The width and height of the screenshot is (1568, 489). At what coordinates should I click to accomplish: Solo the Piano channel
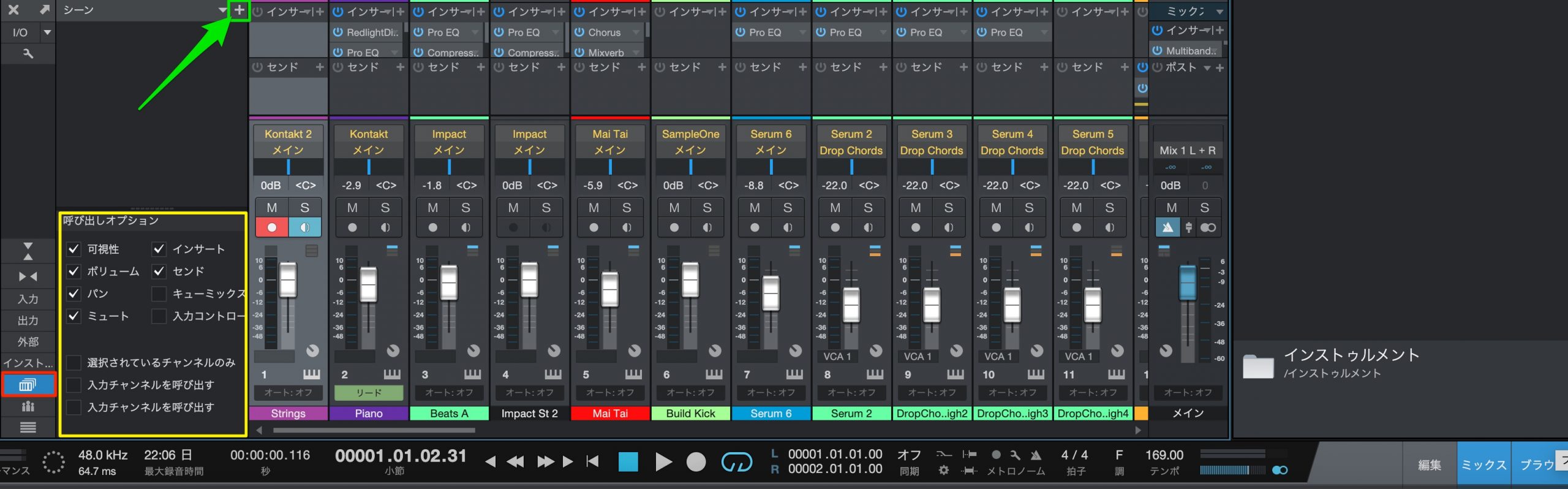(x=385, y=208)
